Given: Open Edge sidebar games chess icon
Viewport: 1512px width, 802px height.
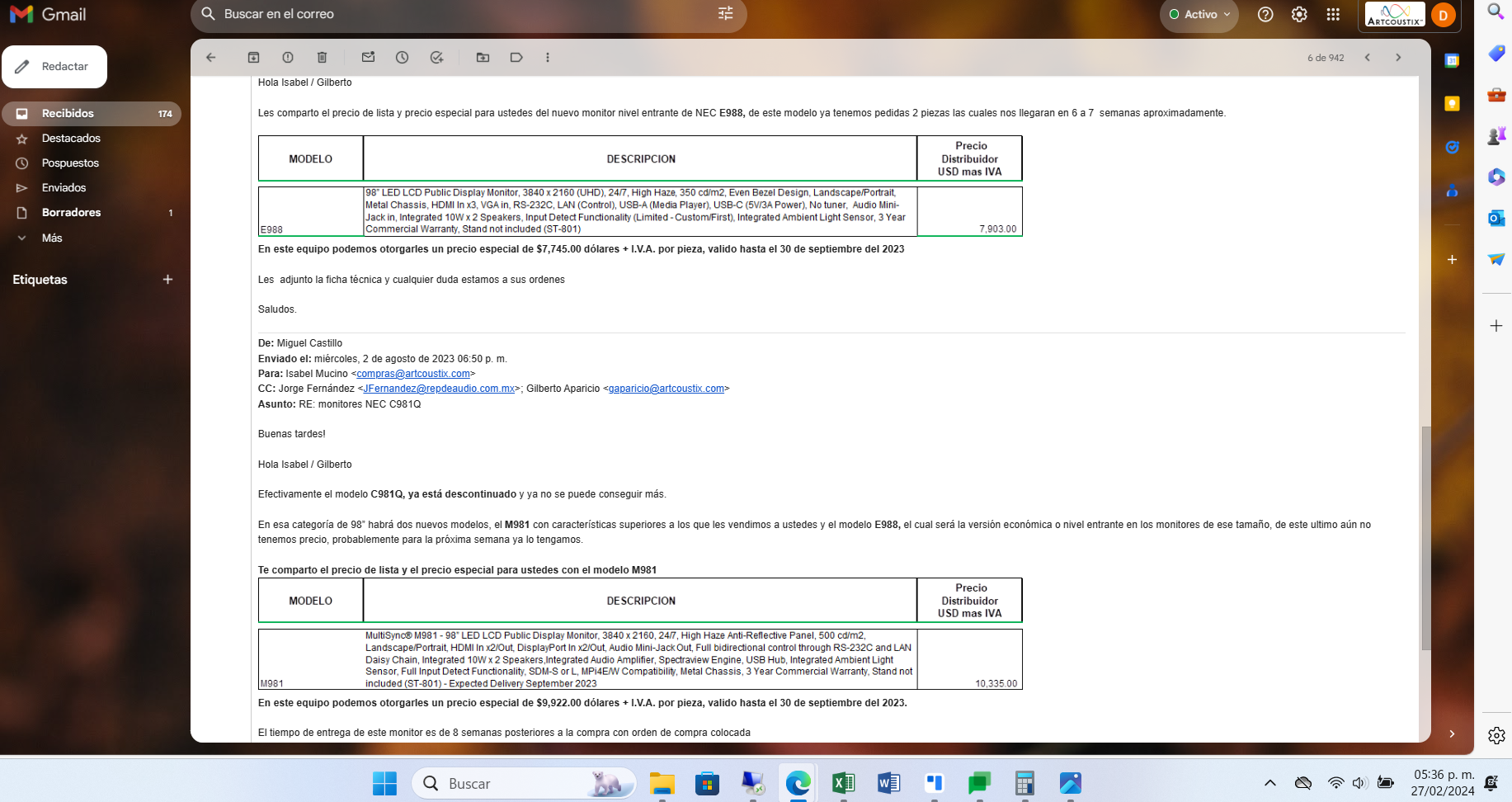Looking at the screenshot, I should coord(1496,135).
